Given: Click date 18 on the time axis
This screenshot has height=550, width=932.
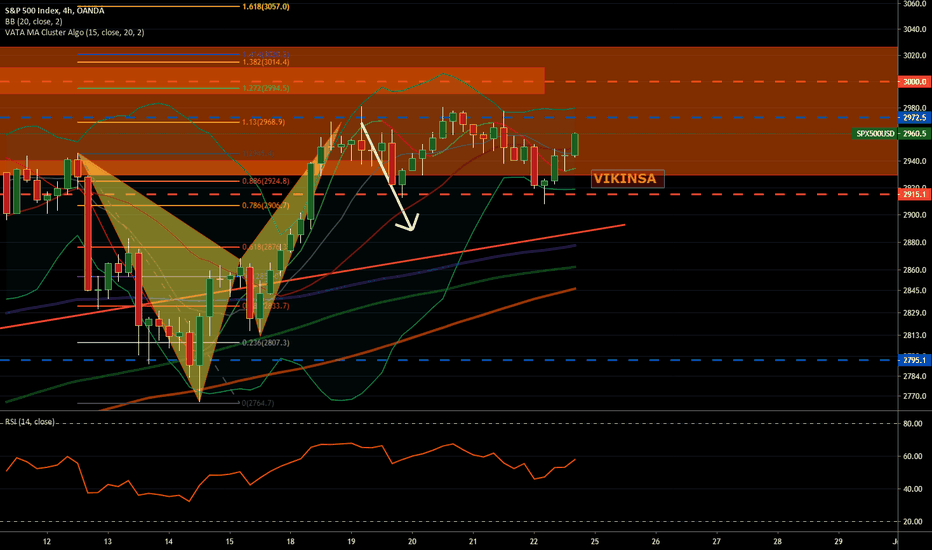Looking at the screenshot, I should pos(290,542).
